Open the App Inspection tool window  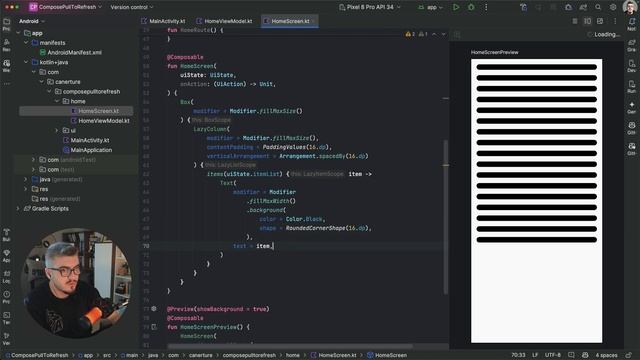click(x=7, y=256)
